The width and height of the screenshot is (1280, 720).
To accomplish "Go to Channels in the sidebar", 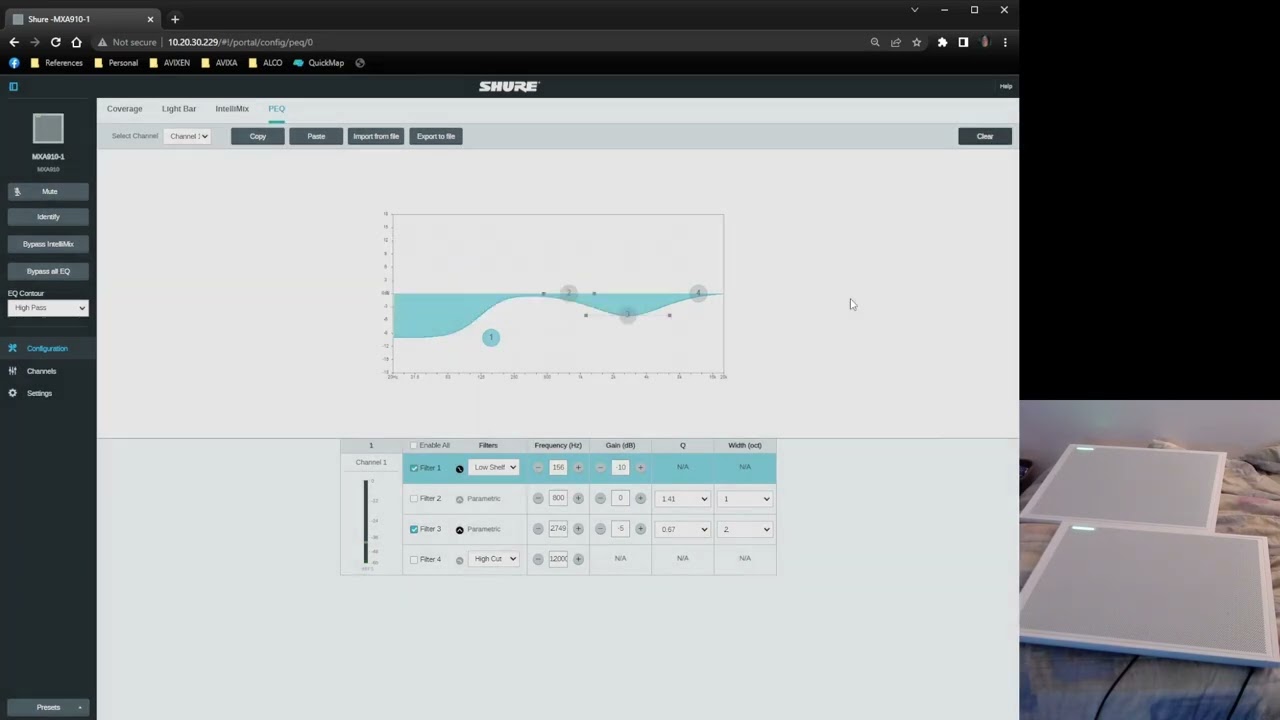I will point(41,371).
